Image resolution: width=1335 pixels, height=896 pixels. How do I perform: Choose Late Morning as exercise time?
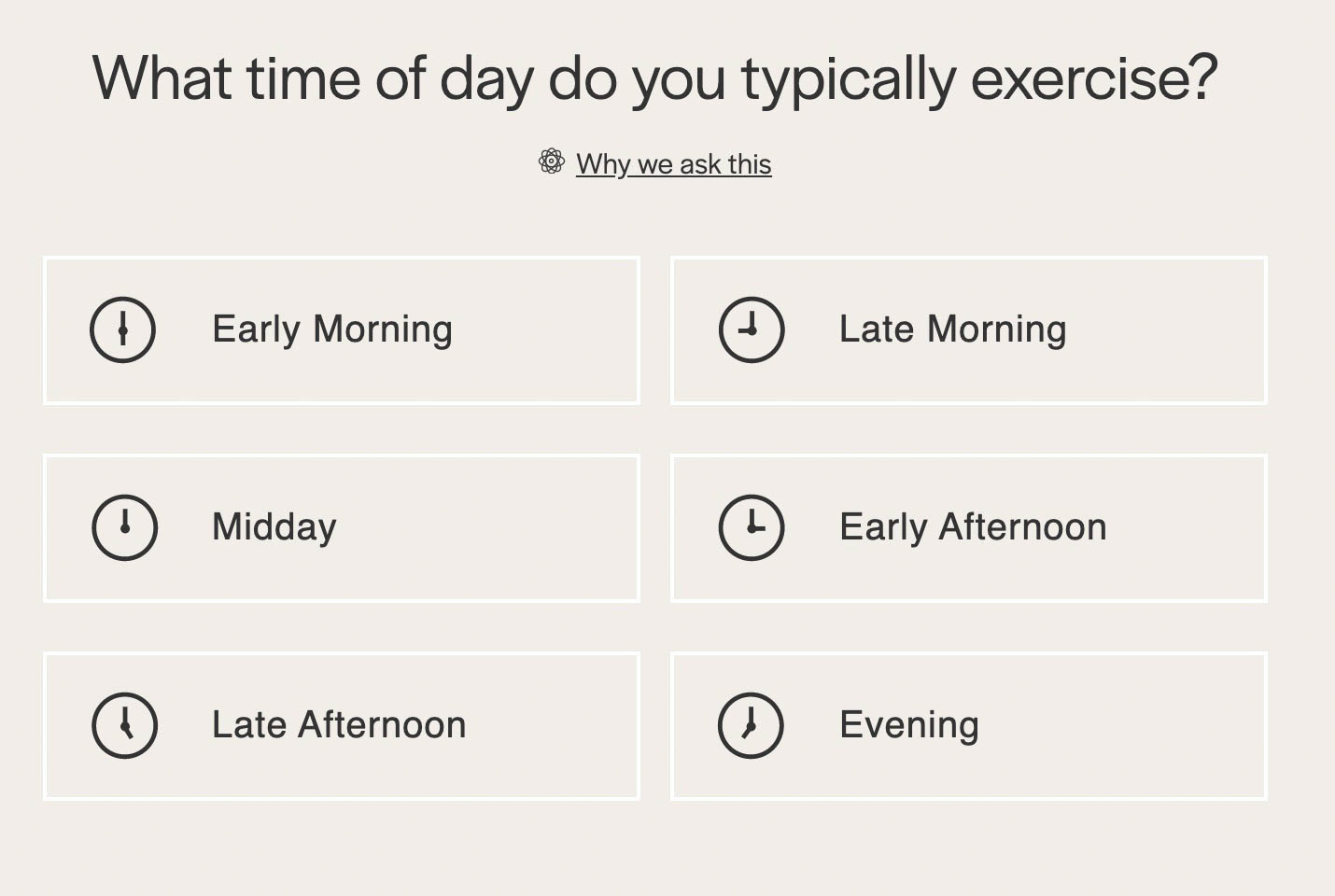[x=969, y=330]
